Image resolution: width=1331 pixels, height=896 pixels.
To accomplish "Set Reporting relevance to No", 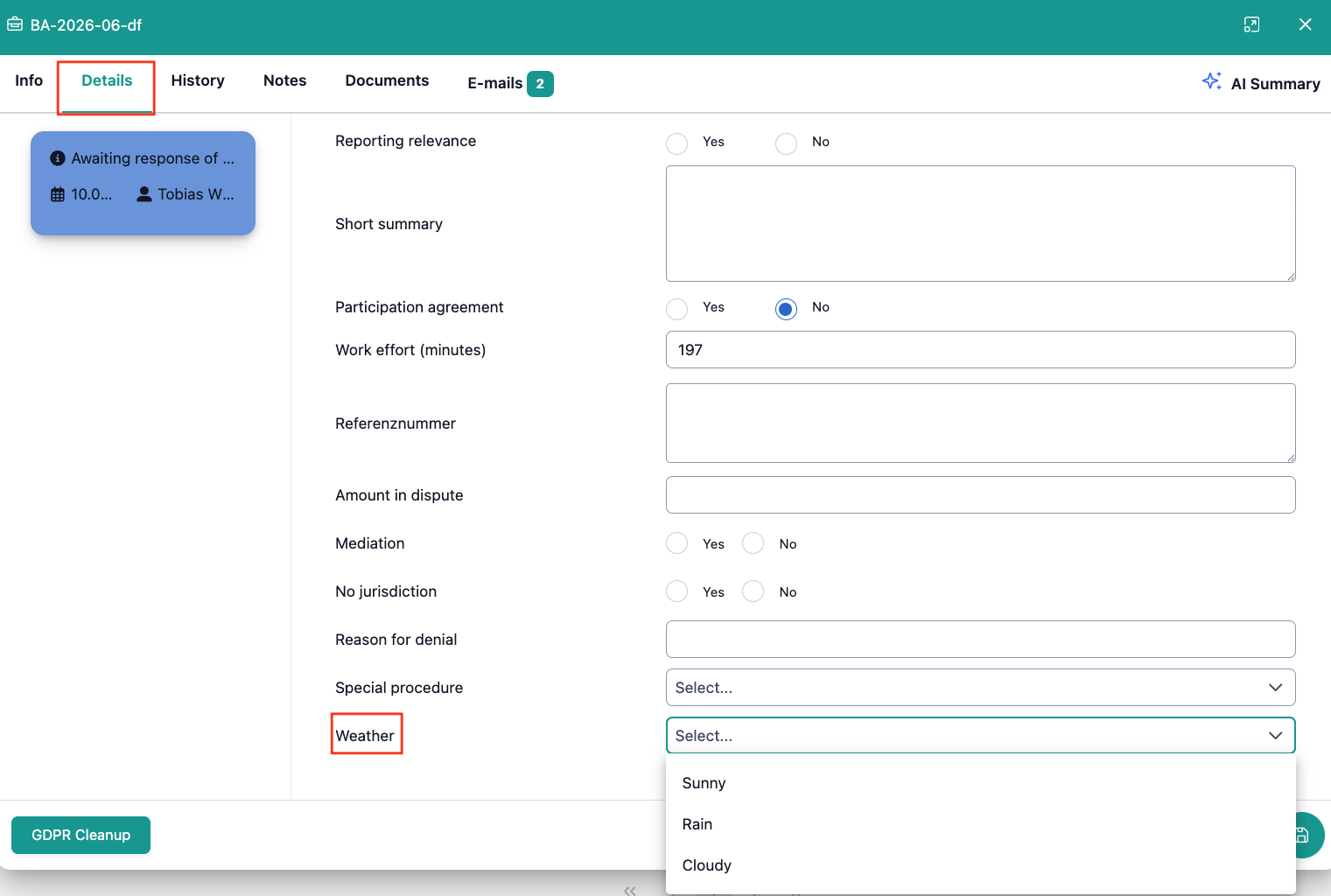I will coord(786,143).
